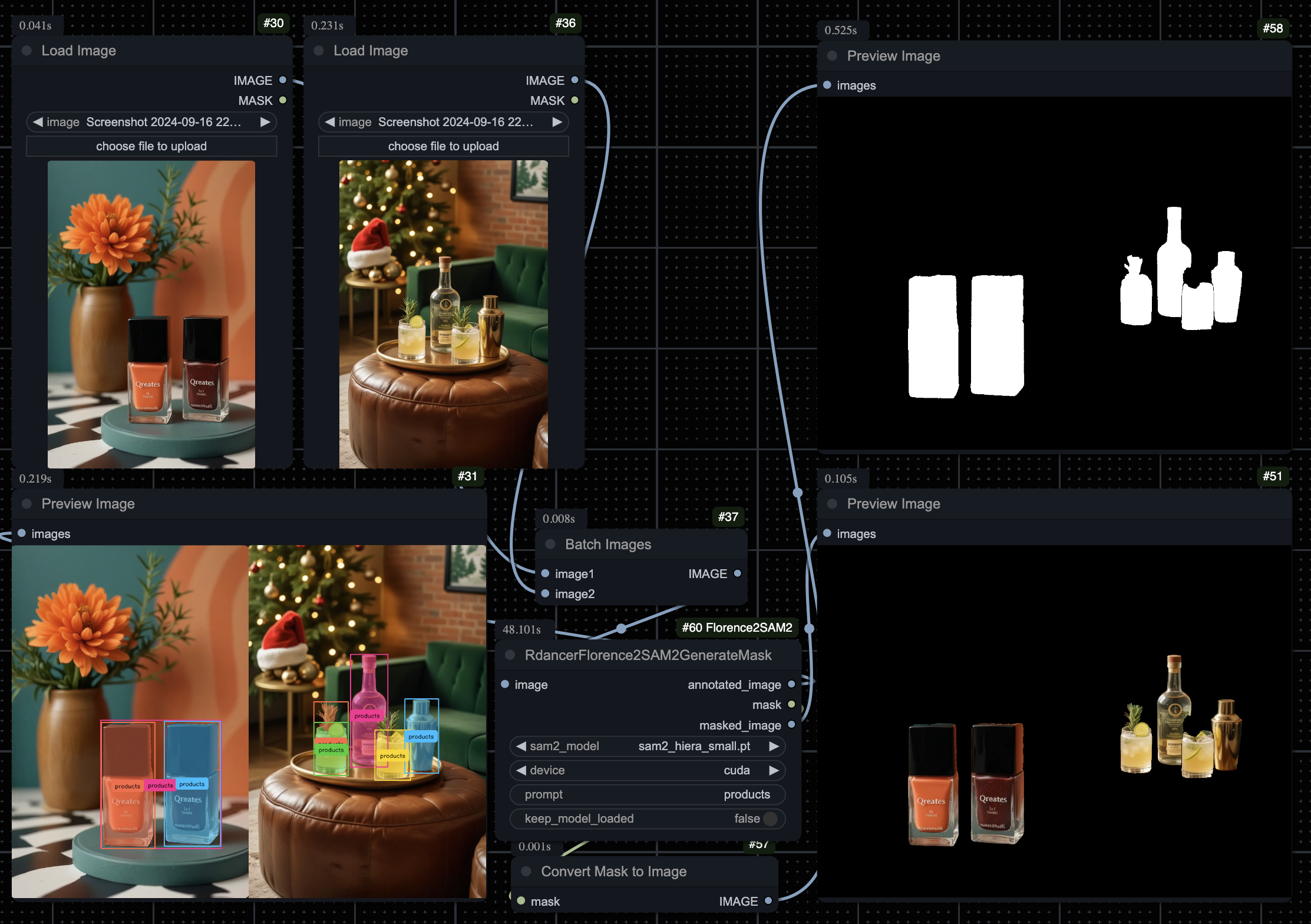
Task: Click images input socket of Preview #58
Action: pyautogui.click(x=827, y=85)
